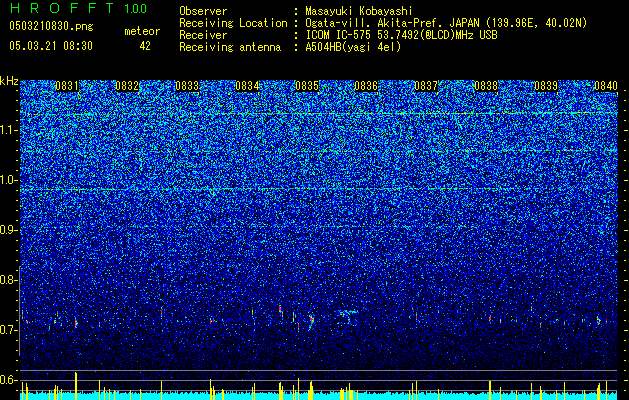Click the 0.8 frequency axis label
Image resolution: width=629 pixels, height=400 pixels.
(8, 280)
